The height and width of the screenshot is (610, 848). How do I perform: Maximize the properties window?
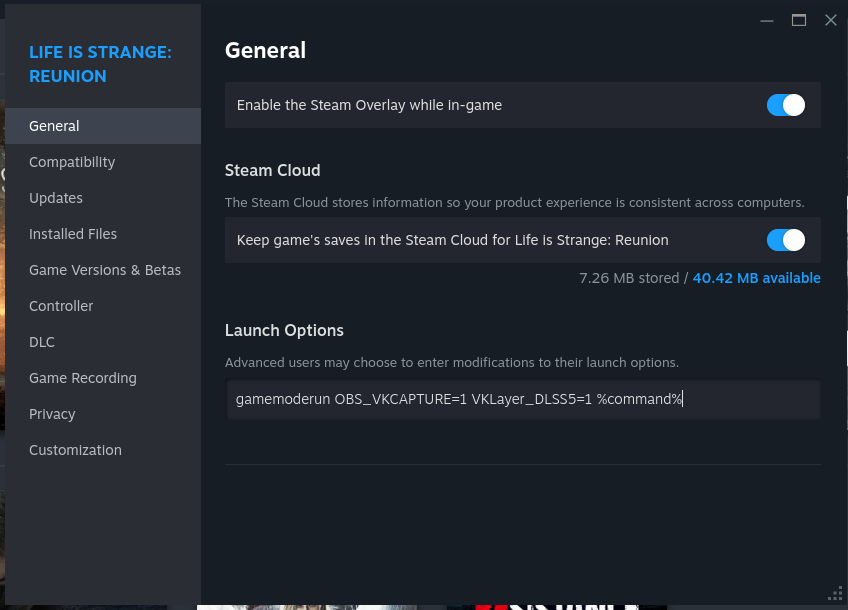pos(799,21)
